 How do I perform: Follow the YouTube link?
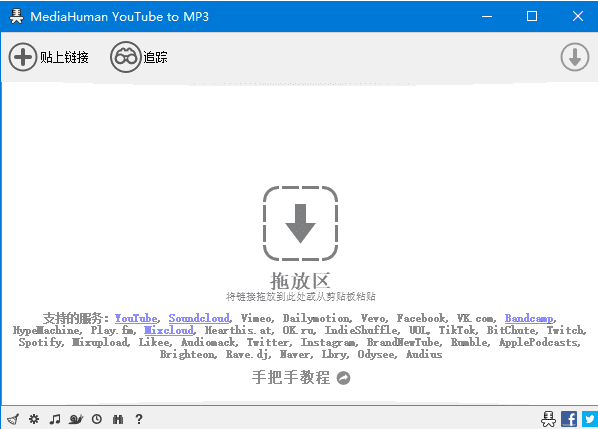tap(136, 318)
